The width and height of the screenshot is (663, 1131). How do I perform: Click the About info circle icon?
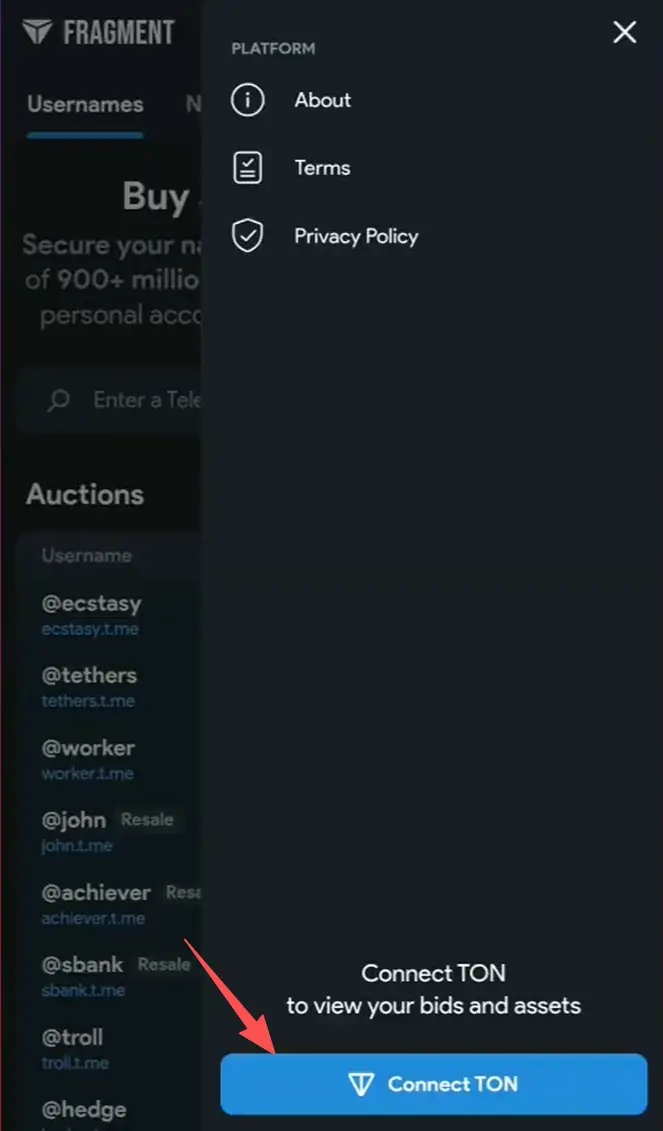click(x=247, y=100)
